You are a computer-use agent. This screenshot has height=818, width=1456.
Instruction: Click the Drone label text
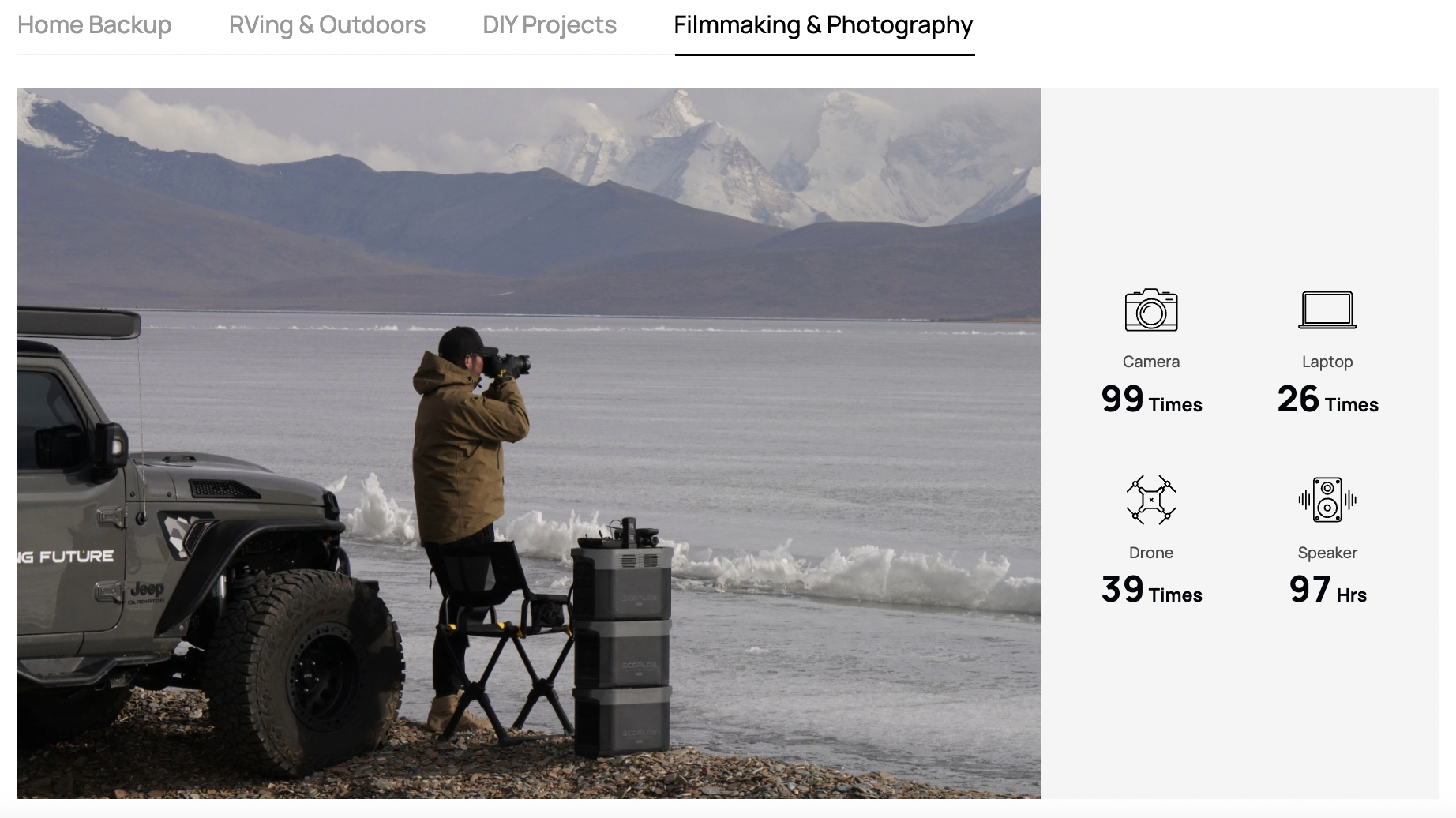(1151, 553)
